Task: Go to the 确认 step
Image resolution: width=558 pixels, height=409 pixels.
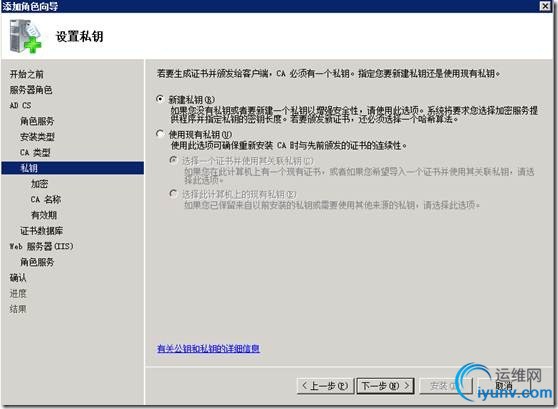Action: tap(18, 278)
